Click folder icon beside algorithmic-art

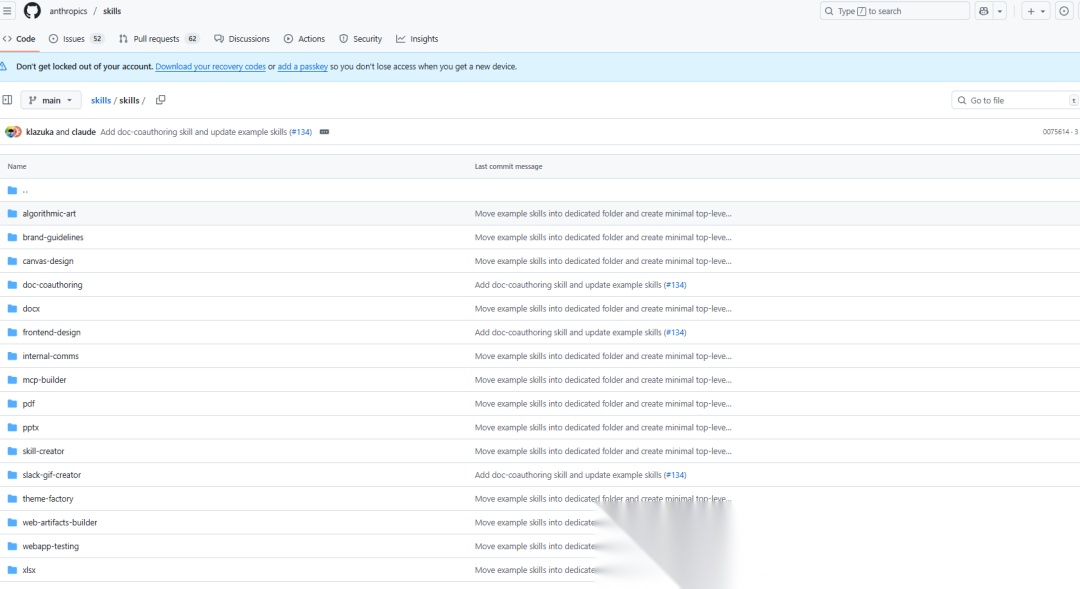point(12,214)
